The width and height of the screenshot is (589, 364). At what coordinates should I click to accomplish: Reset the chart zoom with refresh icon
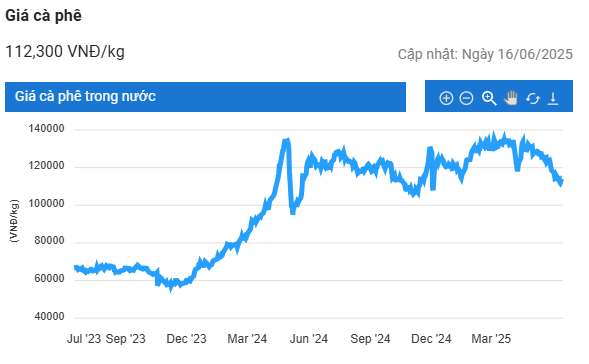click(x=533, y=98)
